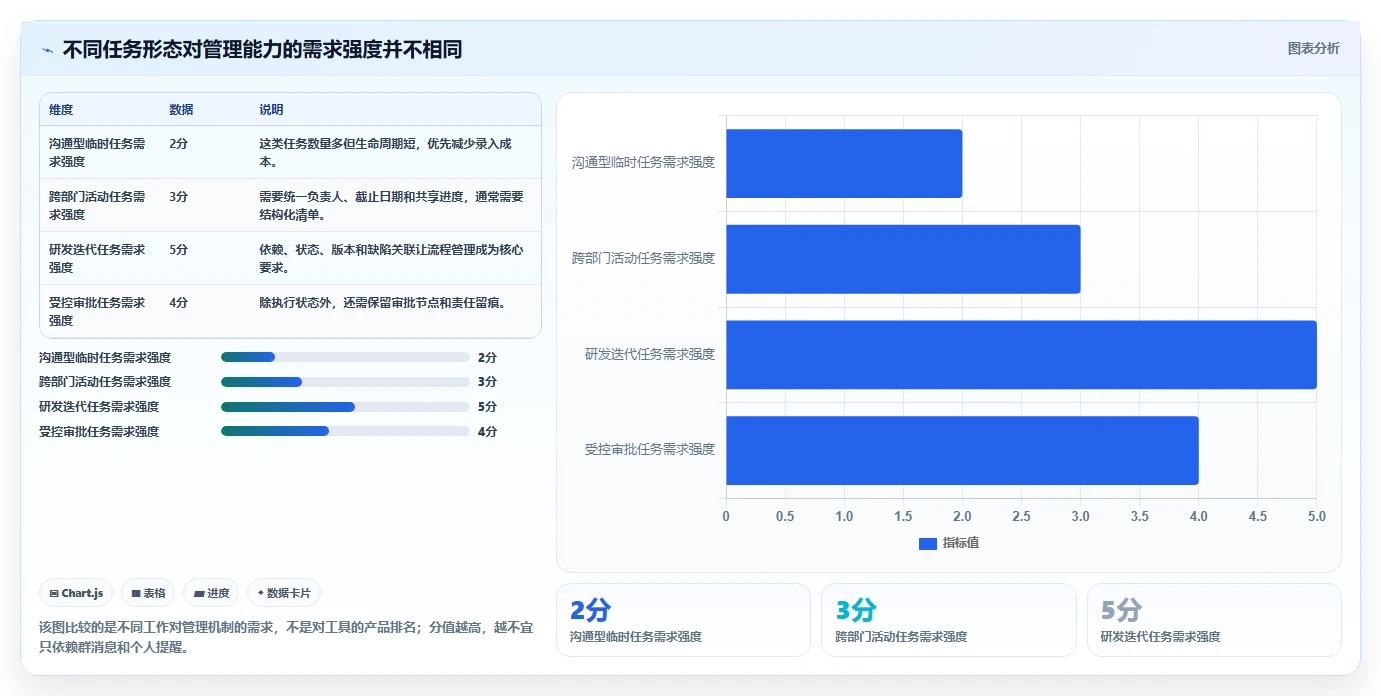Viewport: 1381px width, 696px height.
Task: Click chart y-axis label 跨部门活动任务需求强度
Action: [x=643, y=258]
